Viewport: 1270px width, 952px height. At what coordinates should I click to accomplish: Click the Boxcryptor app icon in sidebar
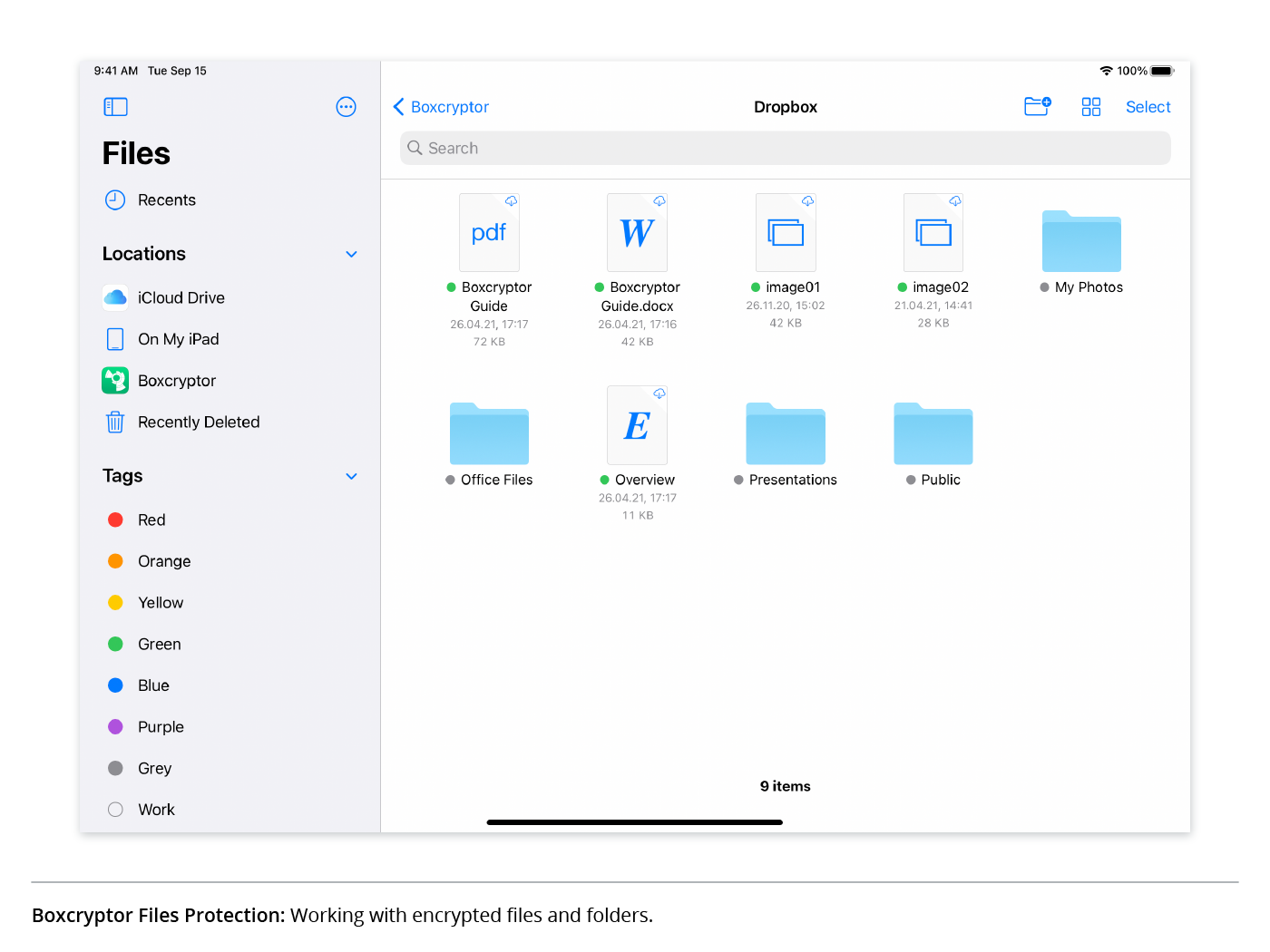coord(115,381)
